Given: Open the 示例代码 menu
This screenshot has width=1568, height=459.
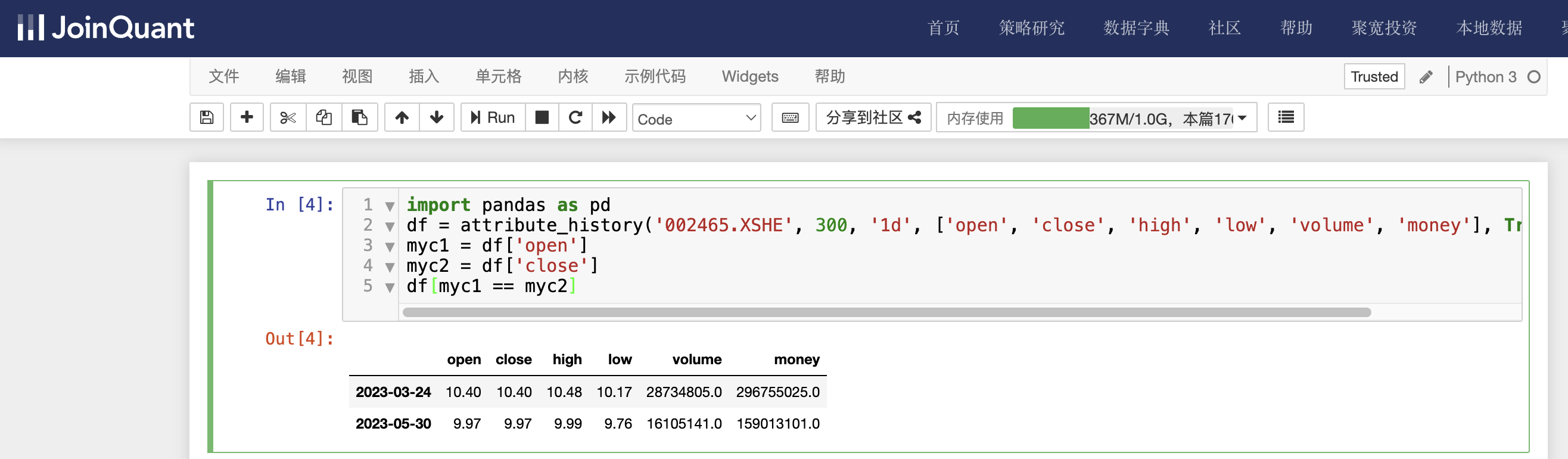Looking at the screenshot, I should tap(655, 76).
